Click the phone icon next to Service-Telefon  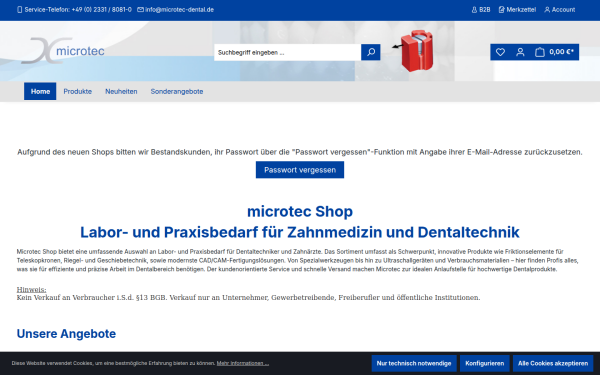(20, 10)
